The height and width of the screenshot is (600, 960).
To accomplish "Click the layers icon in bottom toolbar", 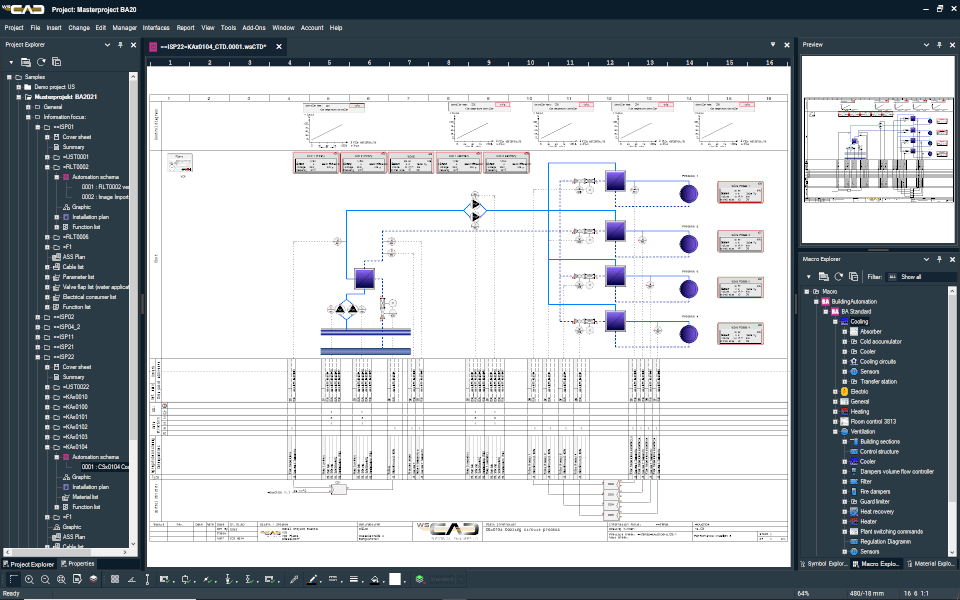I will pyautogui.click(x=93, y=579).
